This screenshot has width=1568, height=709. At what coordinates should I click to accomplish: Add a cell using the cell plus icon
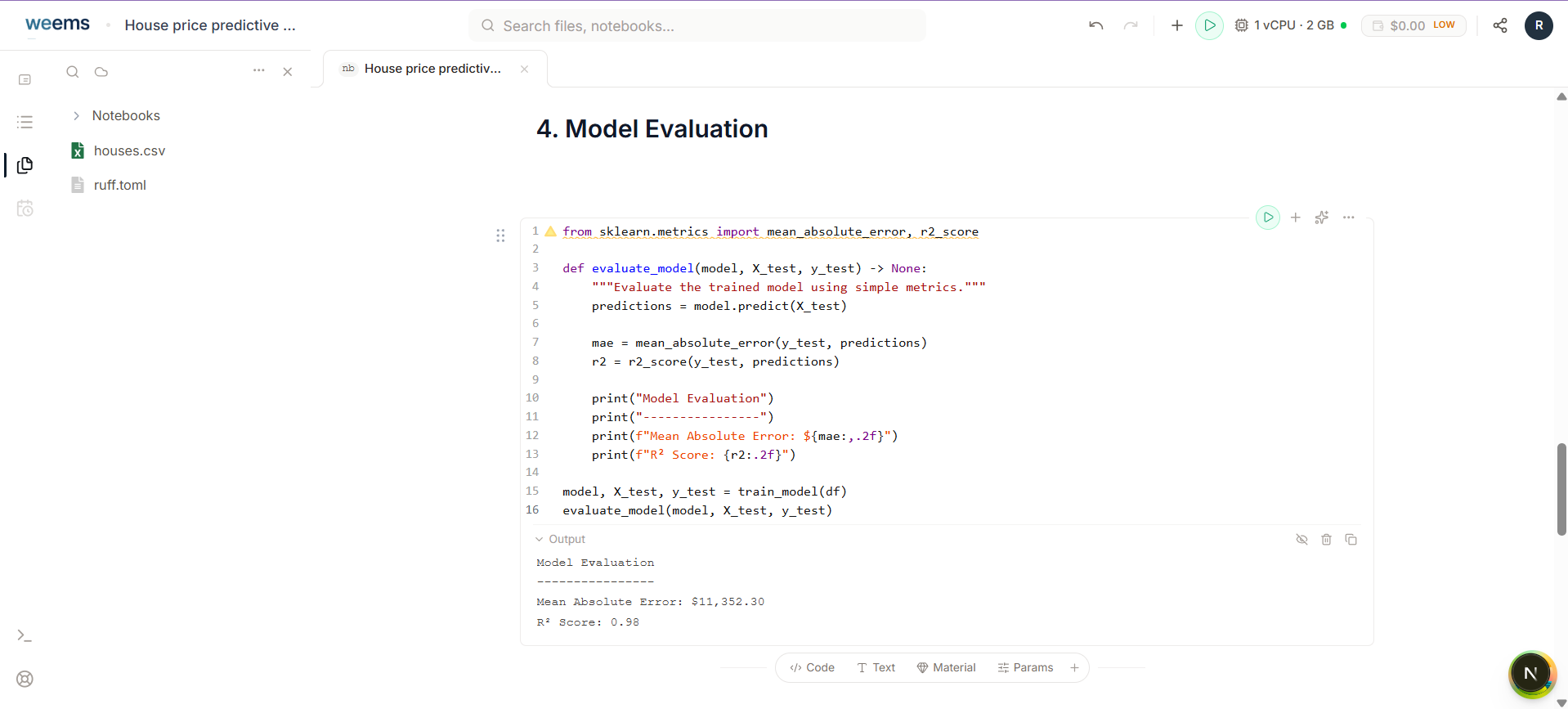point(1296,218)
